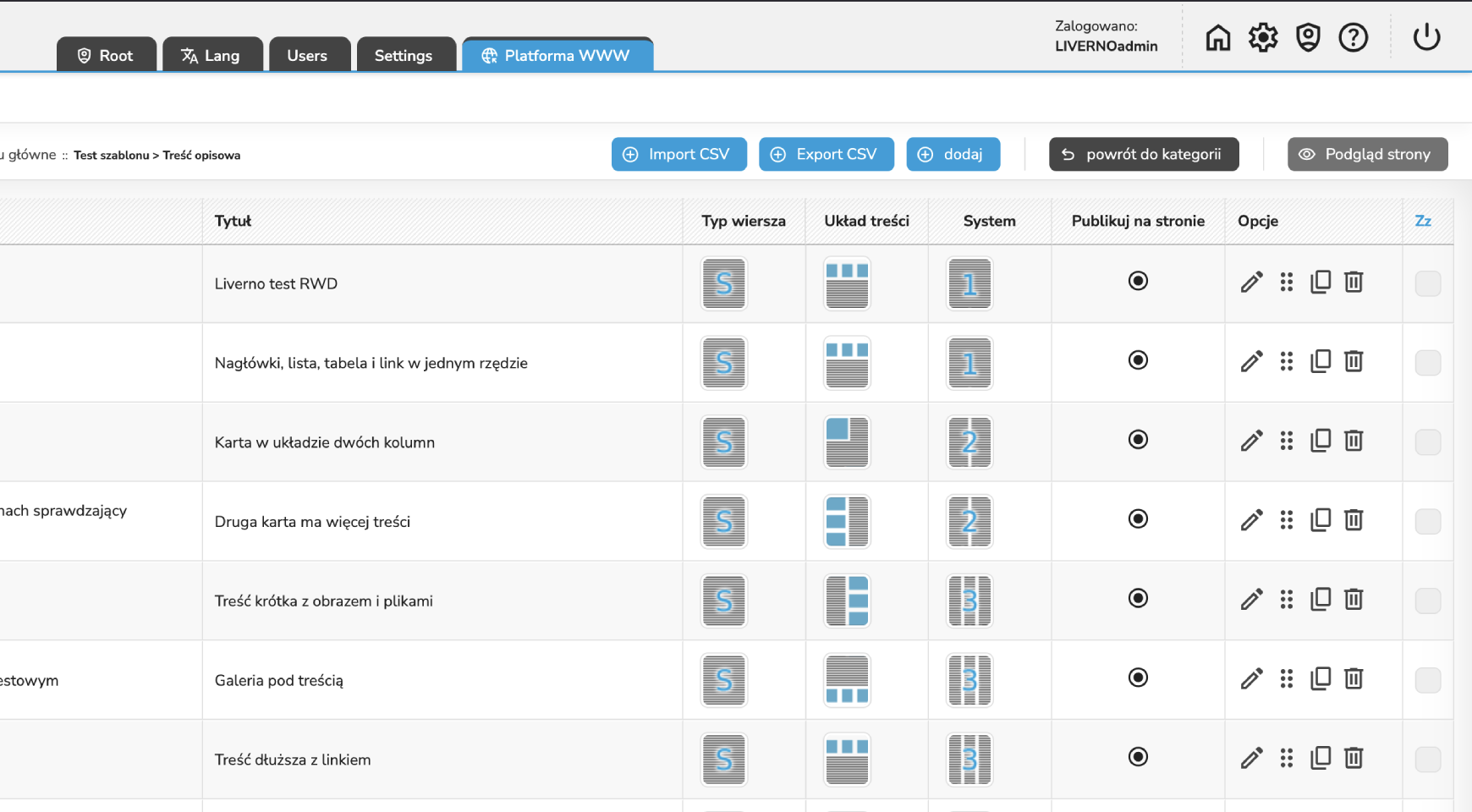Edit the Galeria pod treścią row

(x=1252, y=678)
